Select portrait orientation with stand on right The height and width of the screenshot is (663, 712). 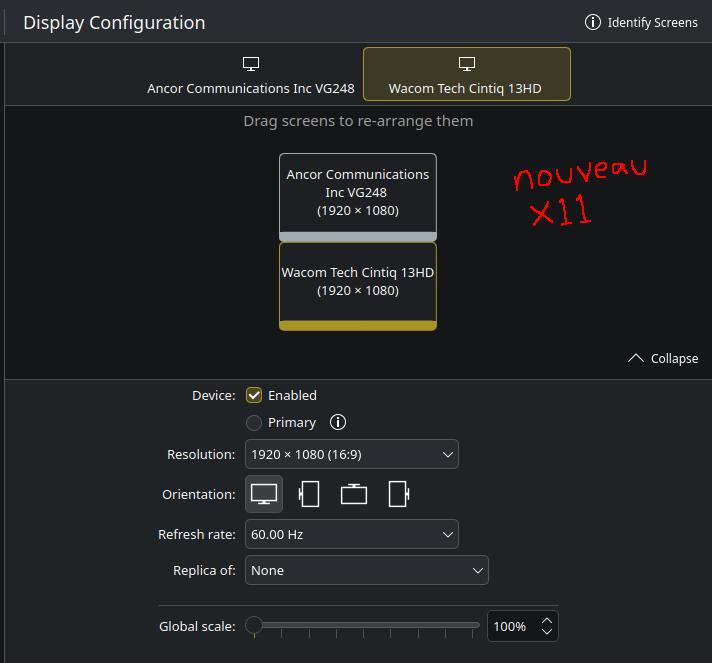point(399,494)
